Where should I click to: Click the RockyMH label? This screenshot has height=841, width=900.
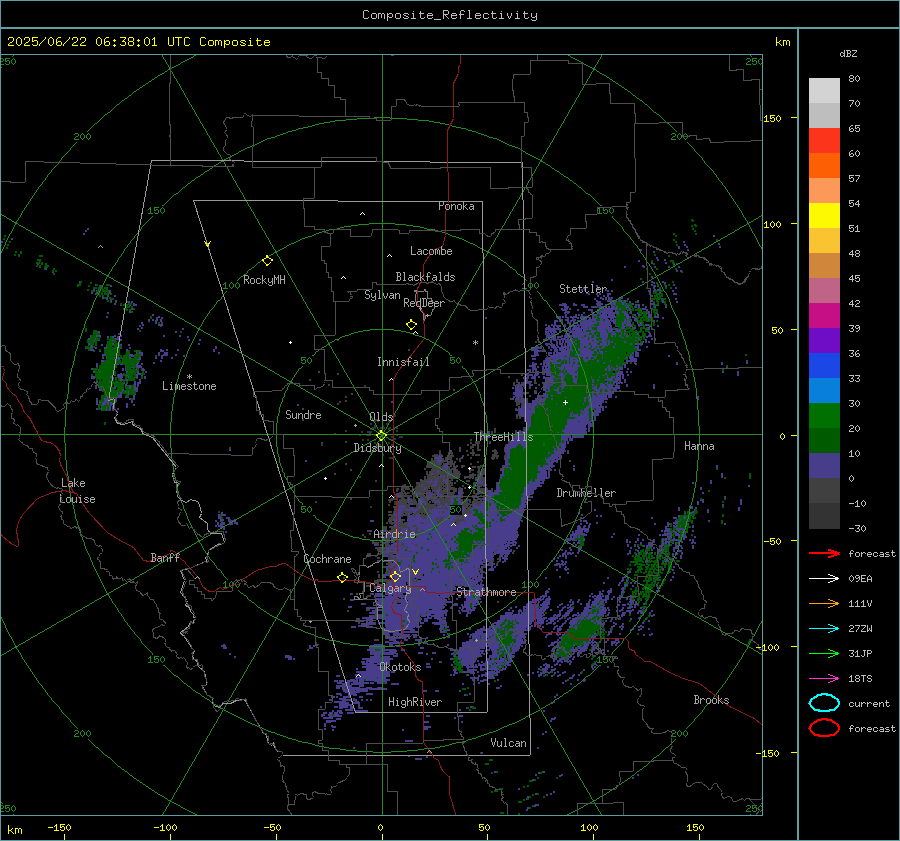point(264,280)
